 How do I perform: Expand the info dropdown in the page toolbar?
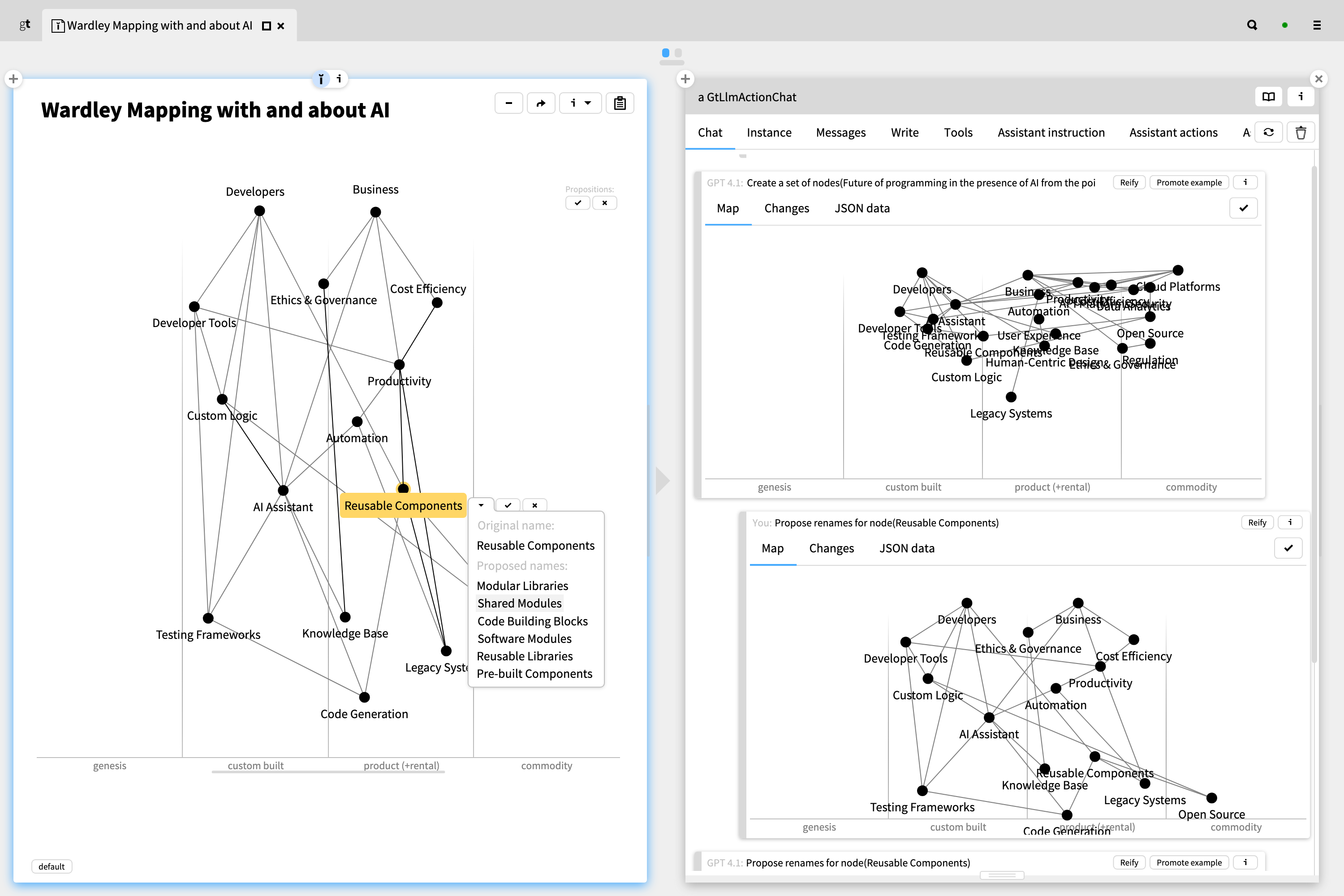click(580, 103)
